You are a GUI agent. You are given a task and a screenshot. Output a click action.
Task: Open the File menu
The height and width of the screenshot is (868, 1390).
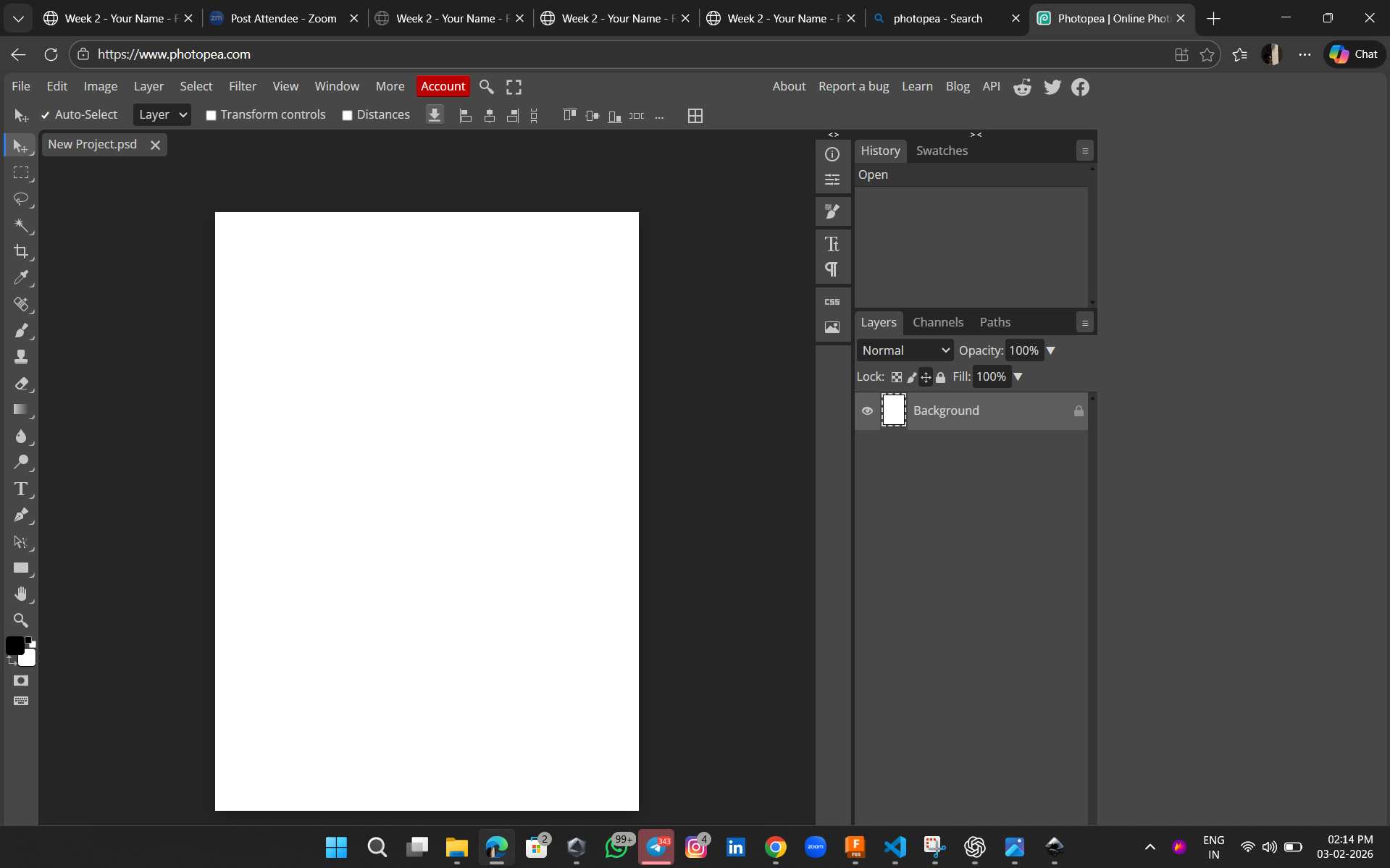(21, 86)
